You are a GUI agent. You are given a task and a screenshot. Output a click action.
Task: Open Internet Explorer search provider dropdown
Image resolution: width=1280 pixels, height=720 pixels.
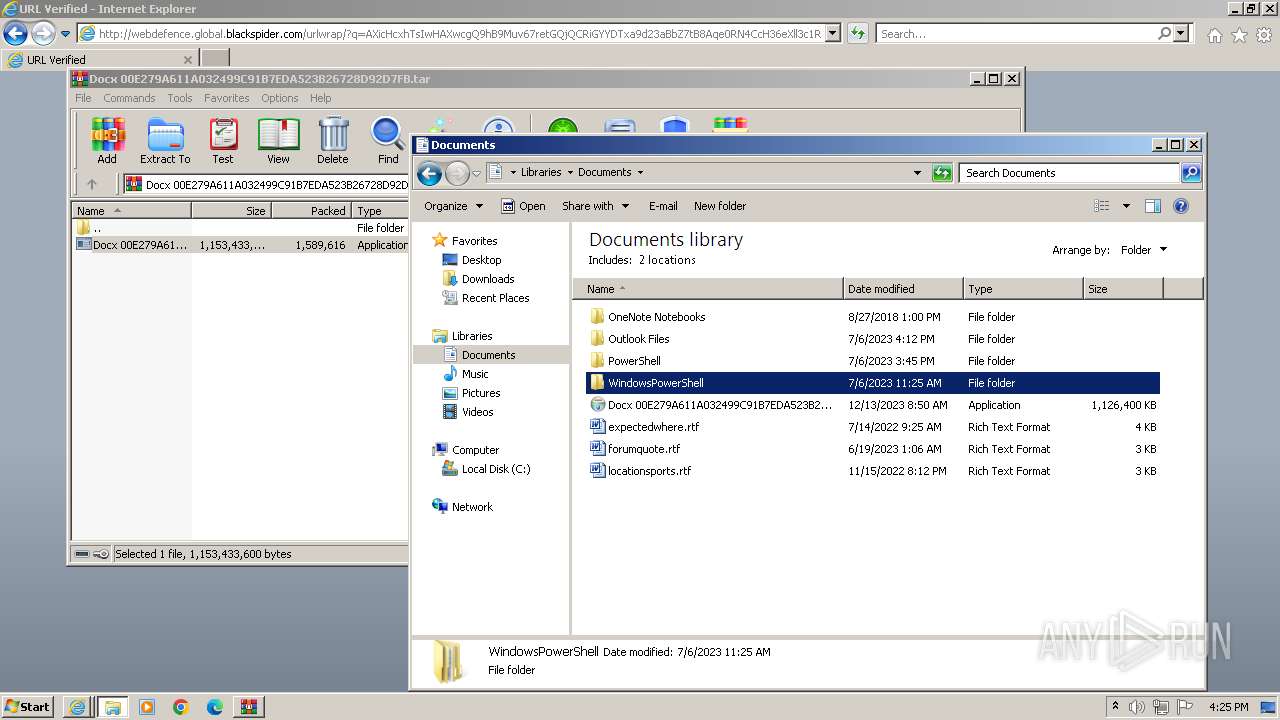coord(1182,34)
